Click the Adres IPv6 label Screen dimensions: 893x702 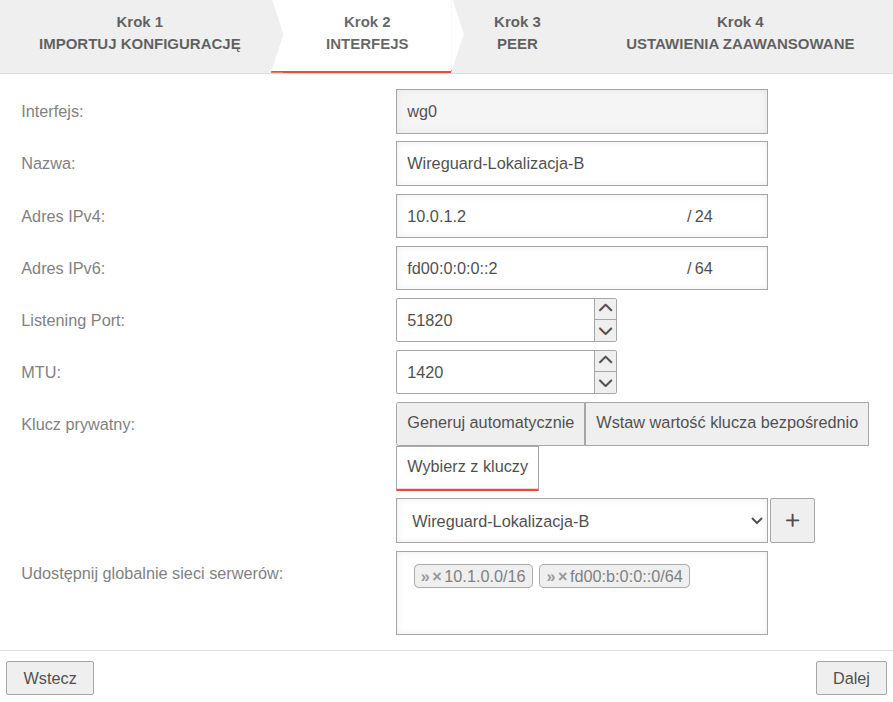coord(63,268)
